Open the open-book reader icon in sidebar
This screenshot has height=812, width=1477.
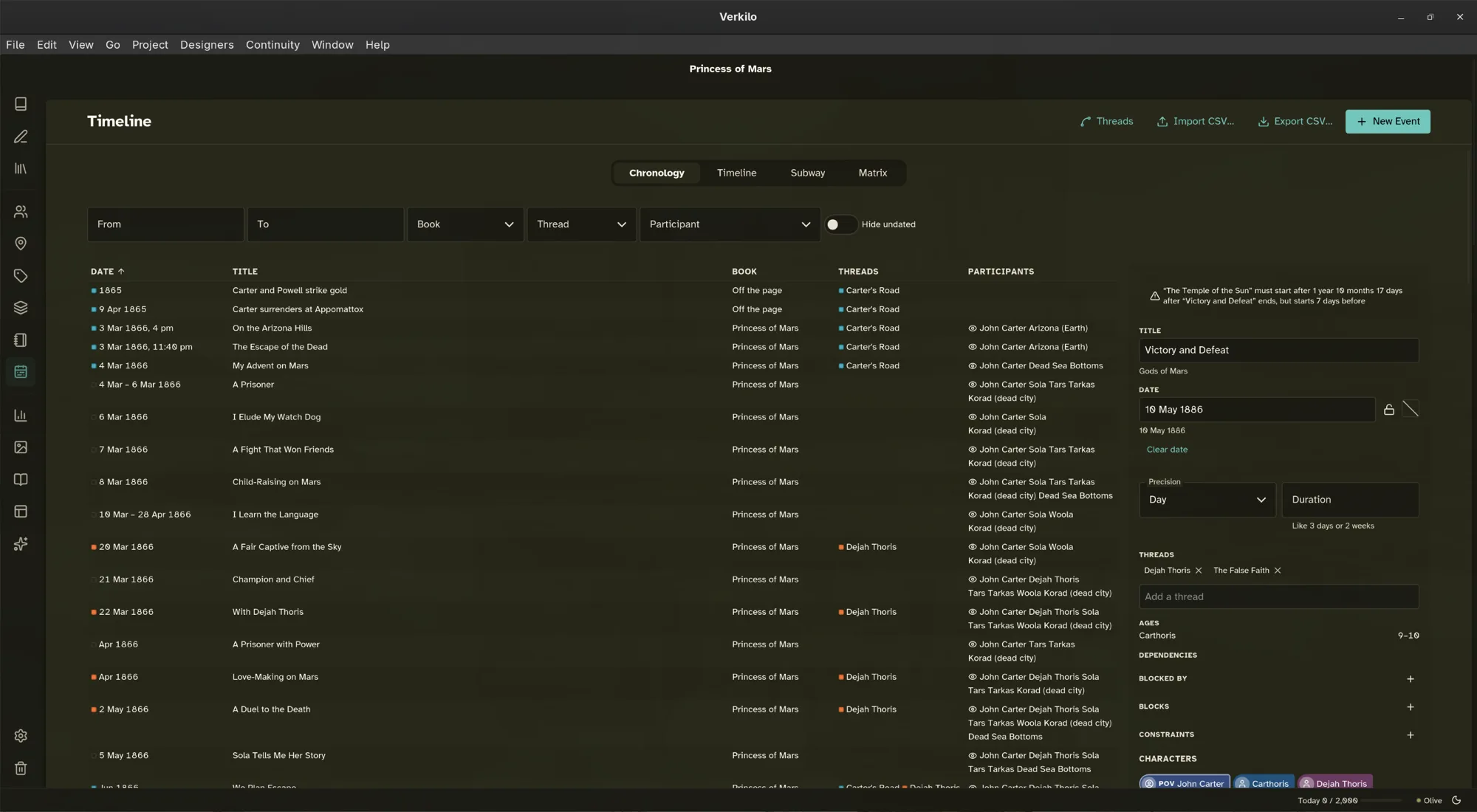21,480
